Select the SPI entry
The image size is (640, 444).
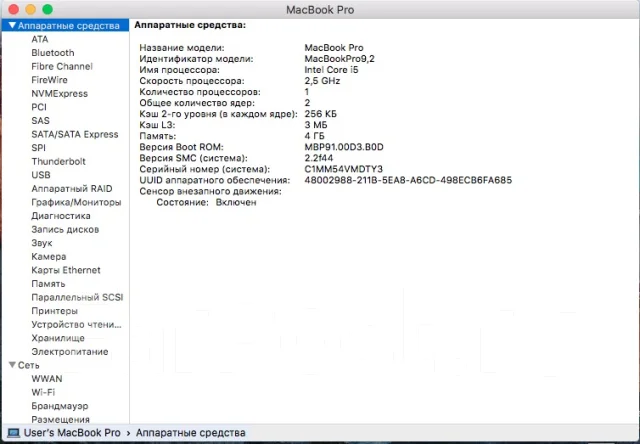[38, 148]
